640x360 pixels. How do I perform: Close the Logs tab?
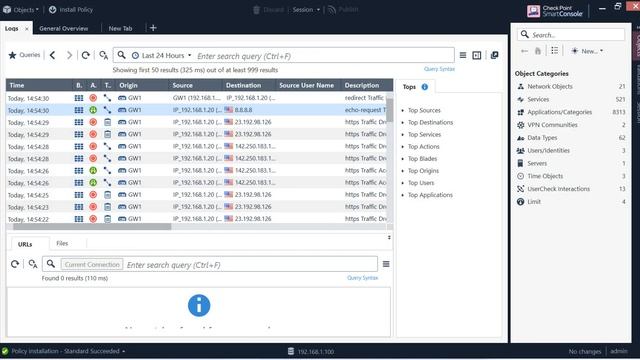[27, 29]
